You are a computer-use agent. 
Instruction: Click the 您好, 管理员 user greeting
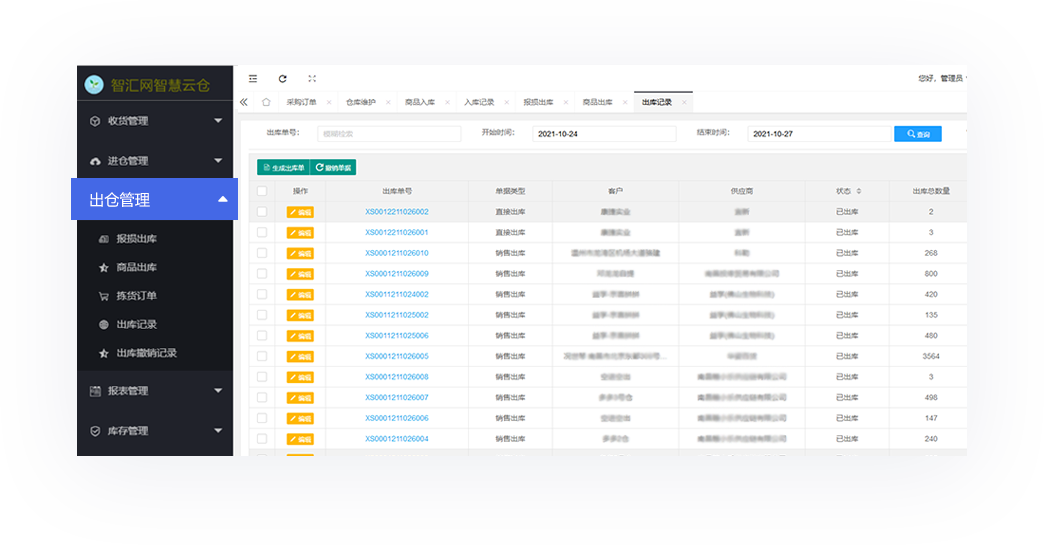coord(941,79)
